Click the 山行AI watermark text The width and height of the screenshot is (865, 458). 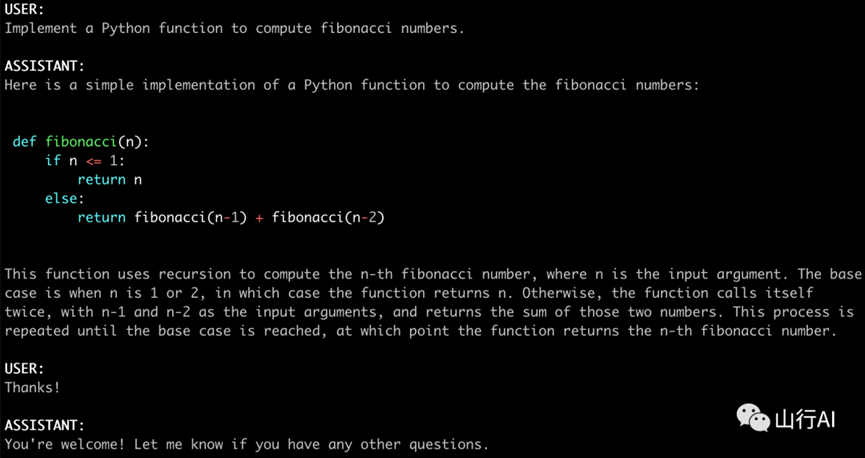pos(805,417)
